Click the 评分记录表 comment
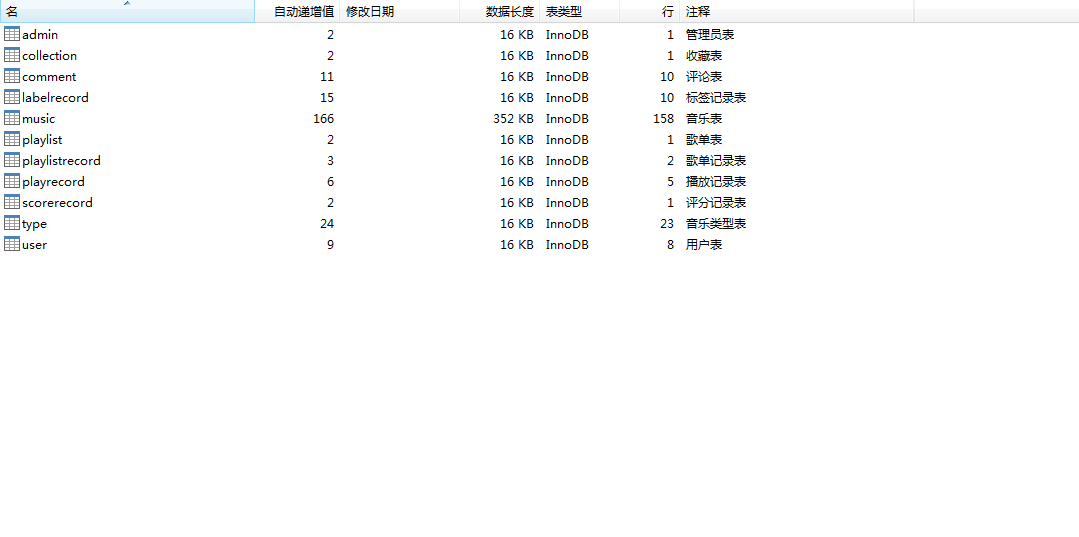 [x=716, y=202]
